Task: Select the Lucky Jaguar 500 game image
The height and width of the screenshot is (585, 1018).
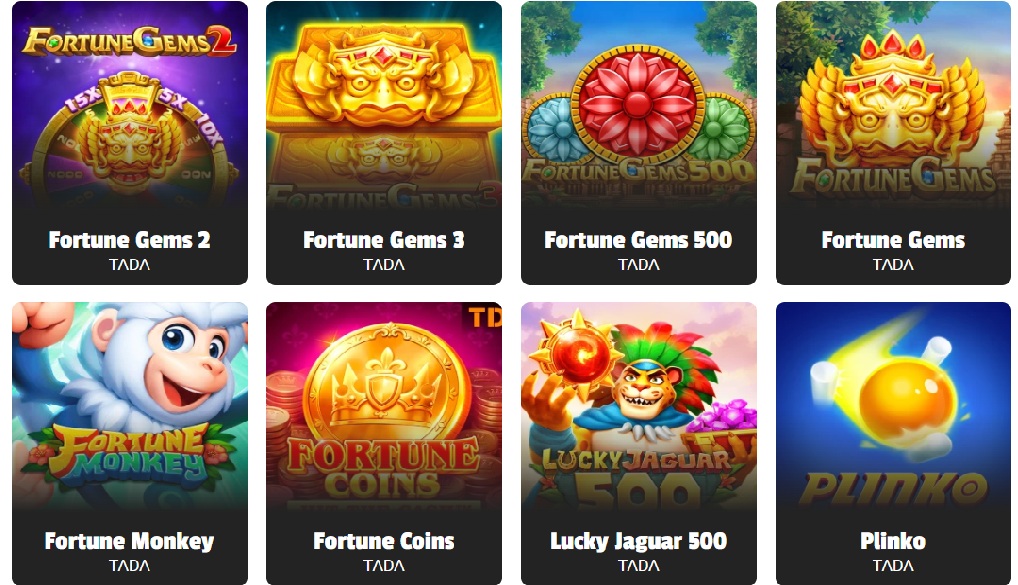Action: (639, 406)
